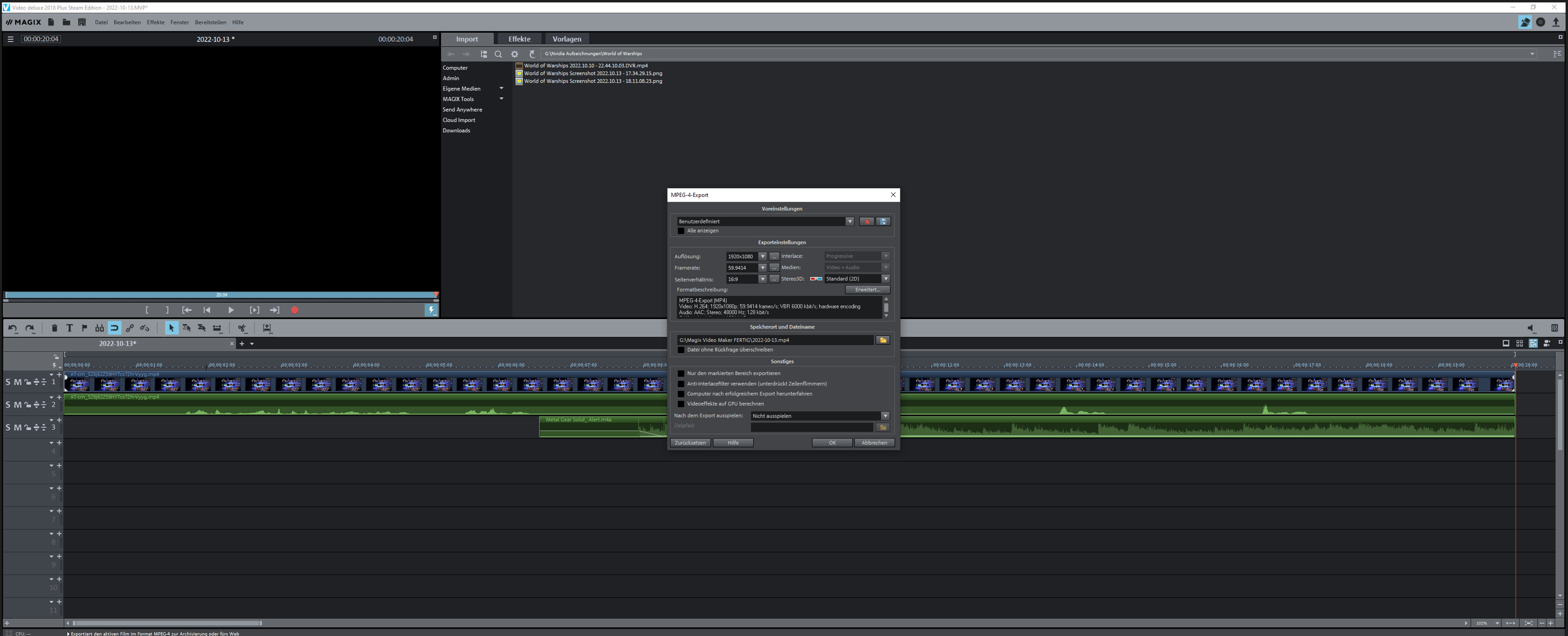
Task: Click the save preset floppy icon
Action: [x=883, y=222]
